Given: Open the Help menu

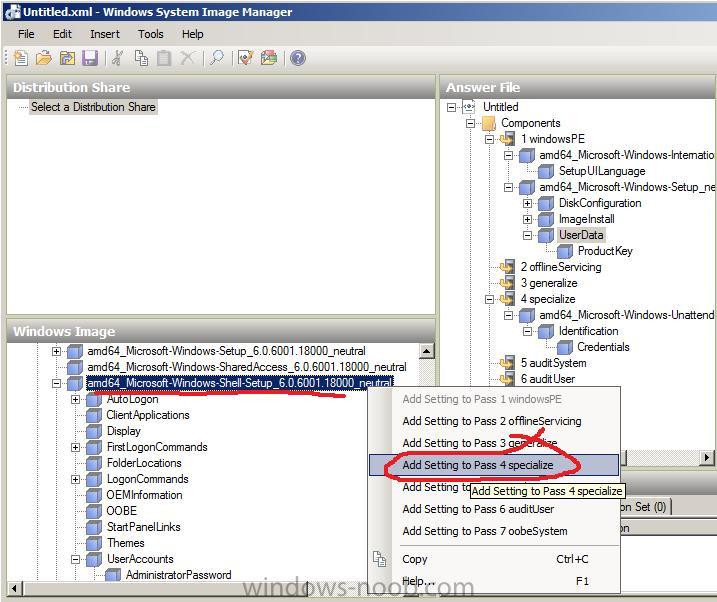Looking at the screenshot, I should click(193, 34).
